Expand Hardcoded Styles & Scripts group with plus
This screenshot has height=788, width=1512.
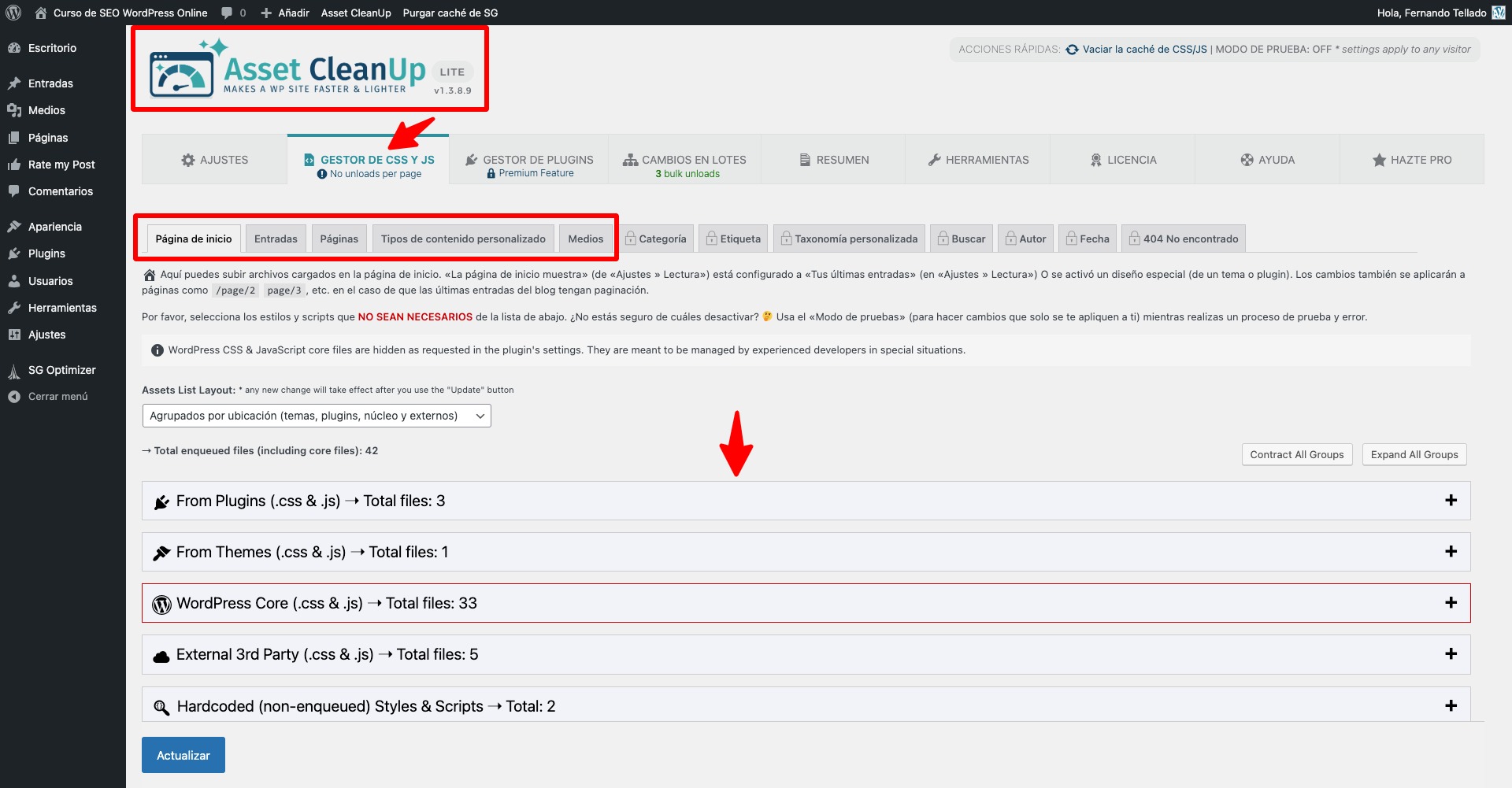tap(1451, 706)
